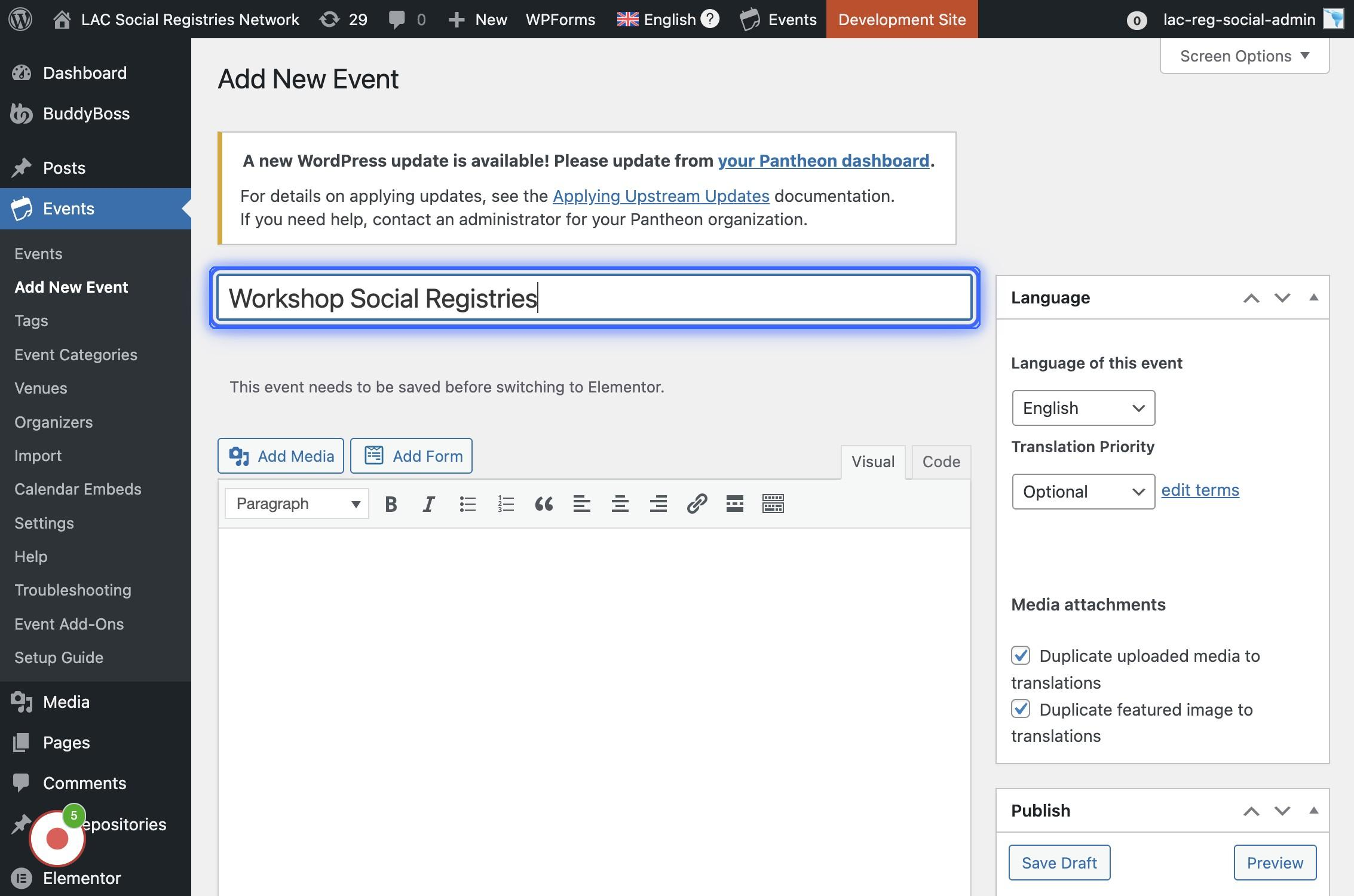The width and height of the screenshot is (1354, 896).
Task: Insert Read More tag icon
Action: 734,504
